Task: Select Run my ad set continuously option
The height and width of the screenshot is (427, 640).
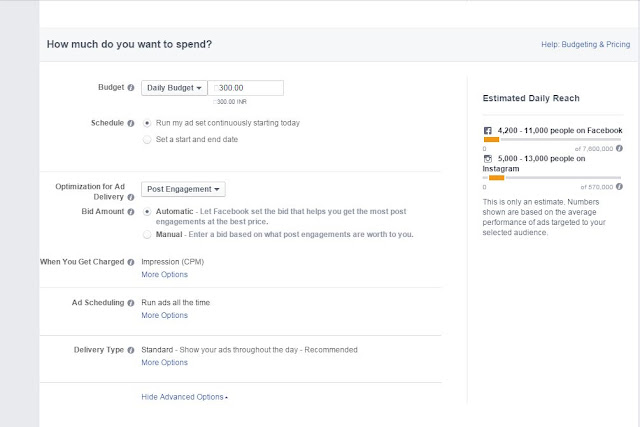Action: tap(148, 123)
